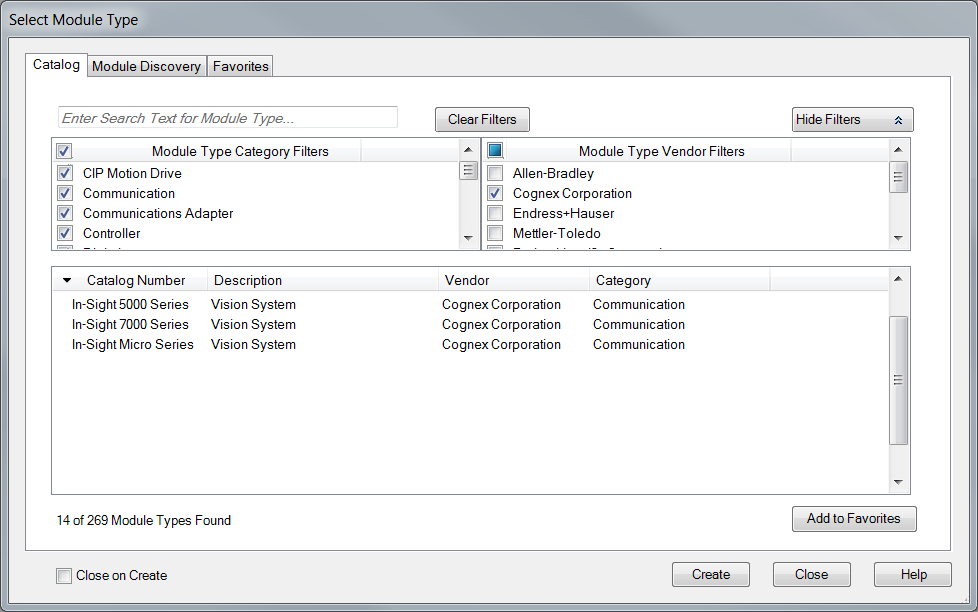Collapse filters using Hide Filters button
Viewport: 978px width, 612px height.
pos(852,120)
